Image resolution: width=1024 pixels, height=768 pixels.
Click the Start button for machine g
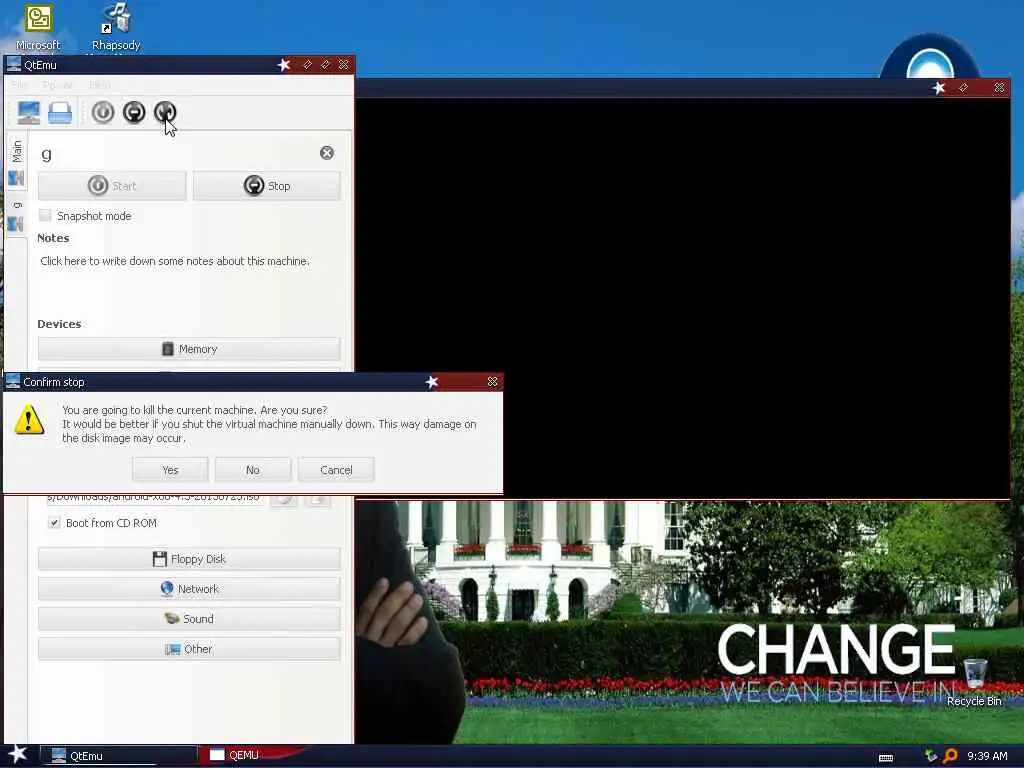click(x=112, y=186)
